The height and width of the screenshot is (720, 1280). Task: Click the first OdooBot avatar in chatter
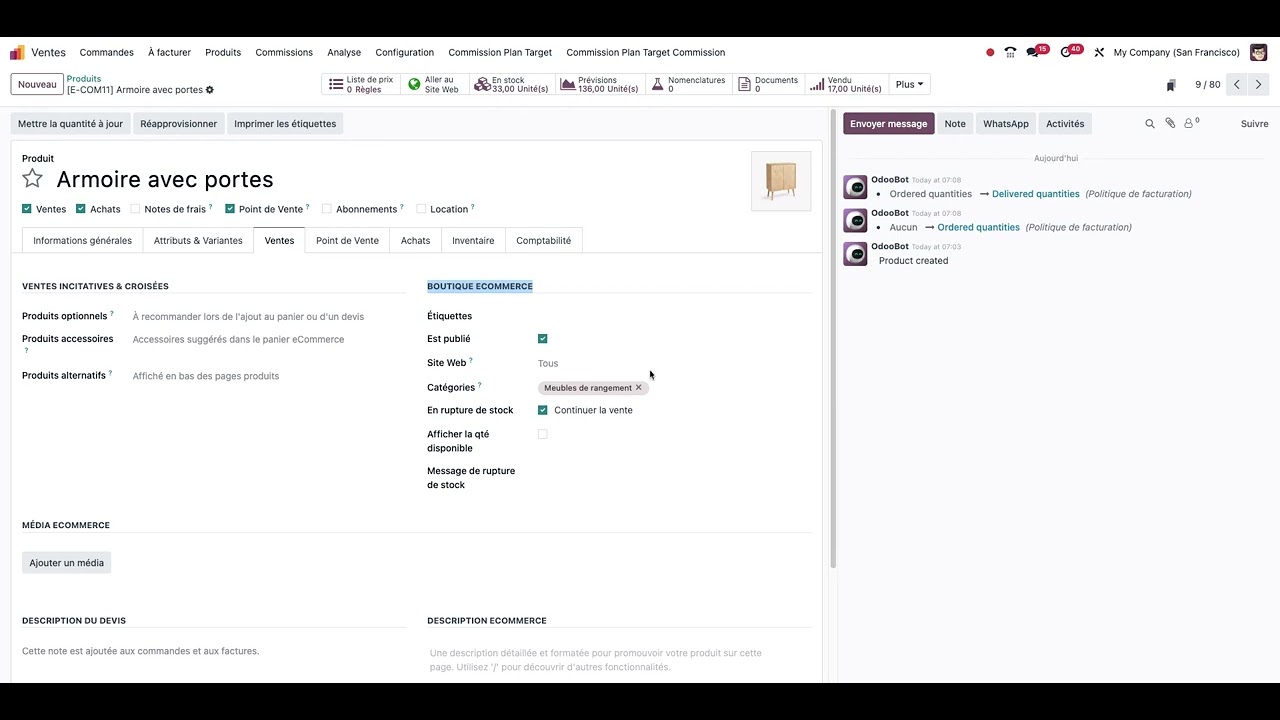pos(855,187)
